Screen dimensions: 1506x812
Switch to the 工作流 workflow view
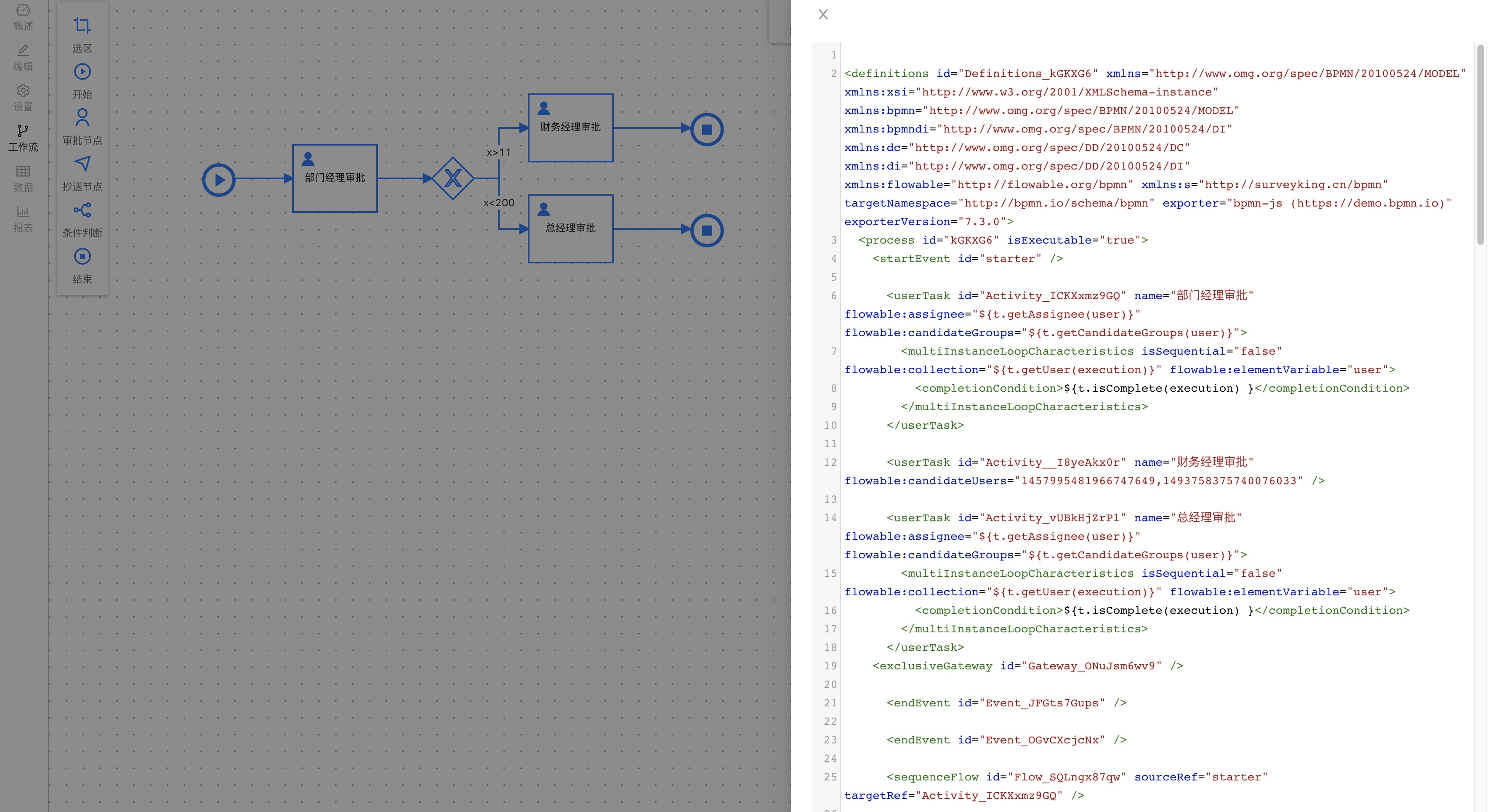point(22,138)
